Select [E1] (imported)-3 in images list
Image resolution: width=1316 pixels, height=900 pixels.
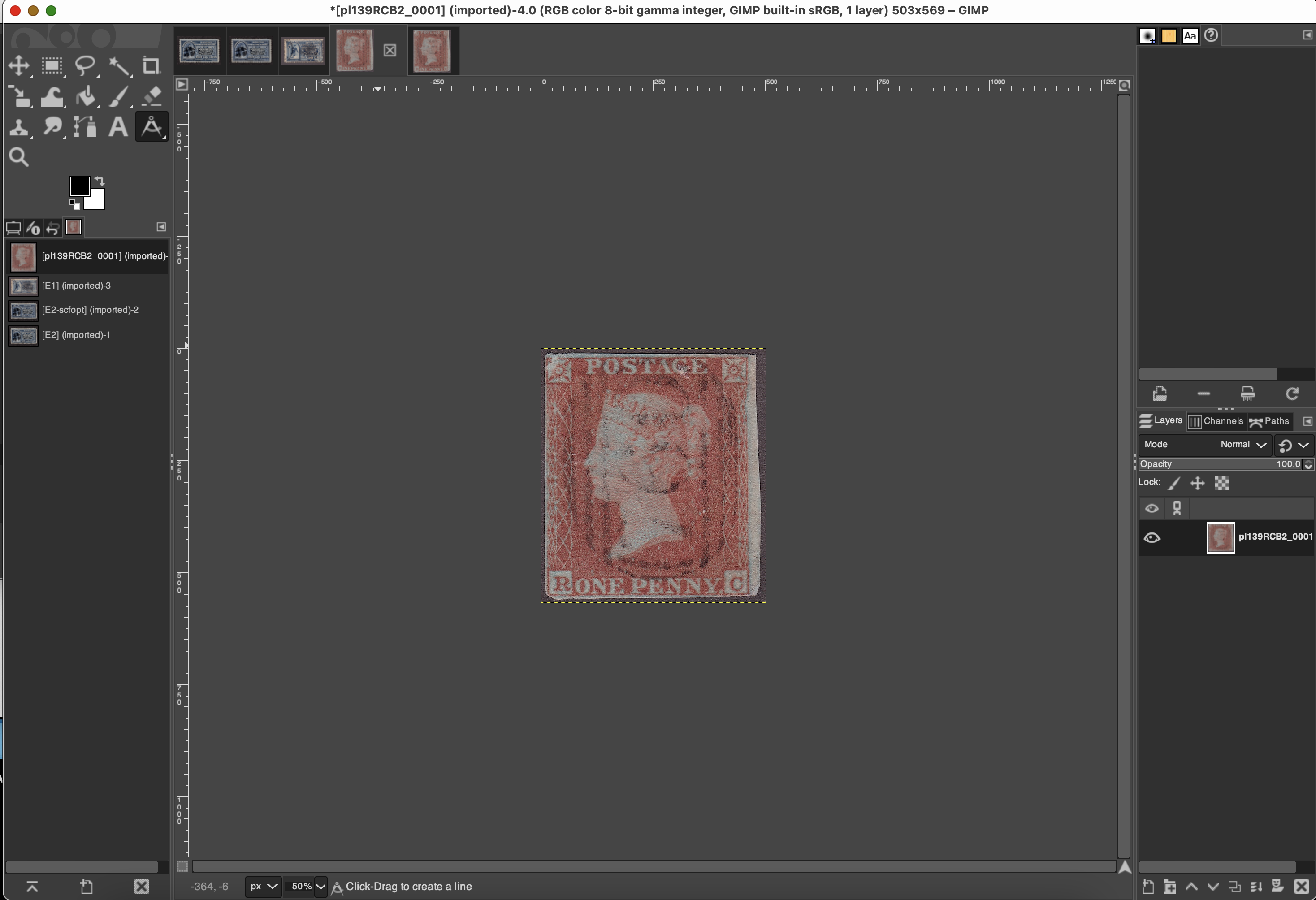(x=87, y=286)
